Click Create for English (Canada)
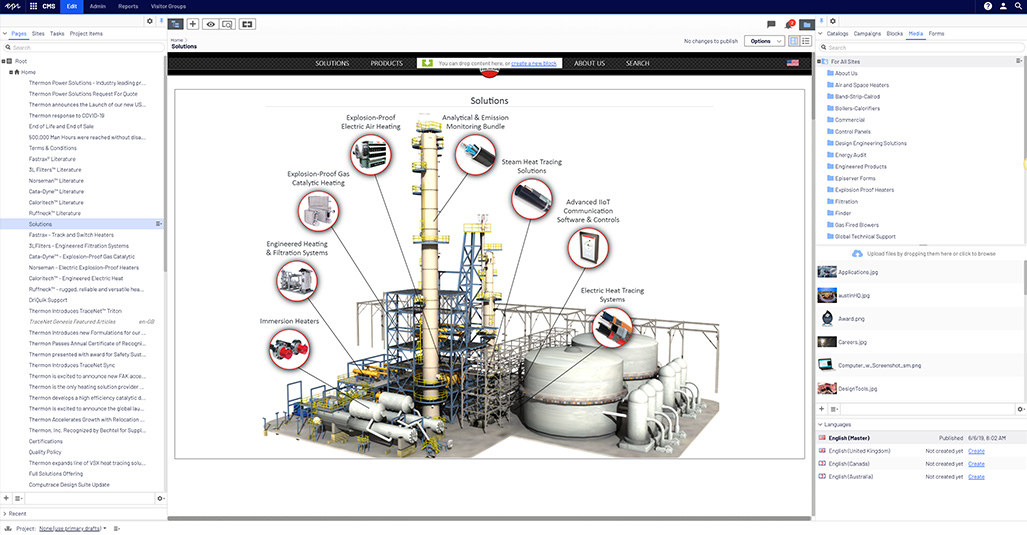1027x535 pixels. 976,463
